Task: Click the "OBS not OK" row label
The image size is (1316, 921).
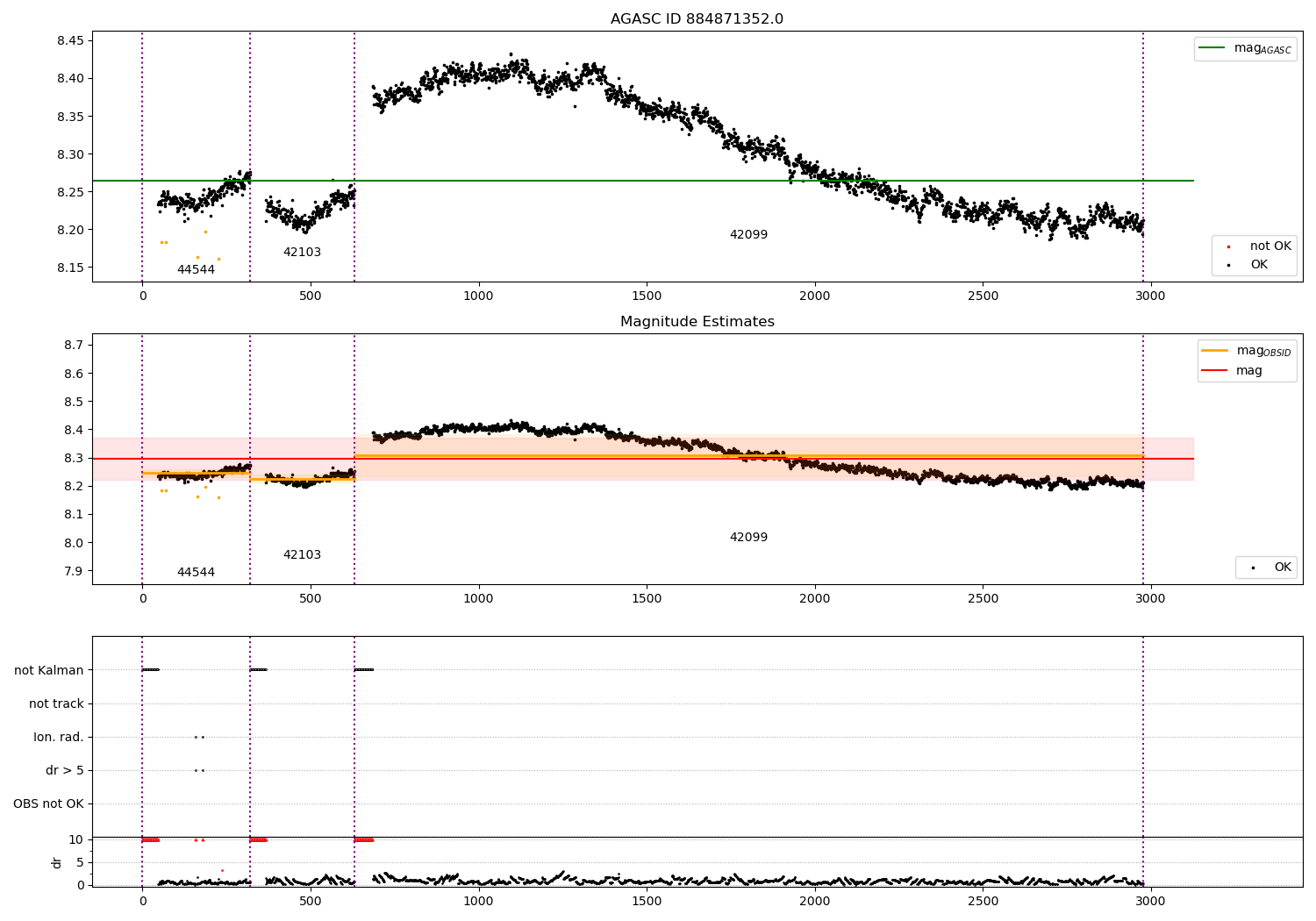Action: point(48,804)
